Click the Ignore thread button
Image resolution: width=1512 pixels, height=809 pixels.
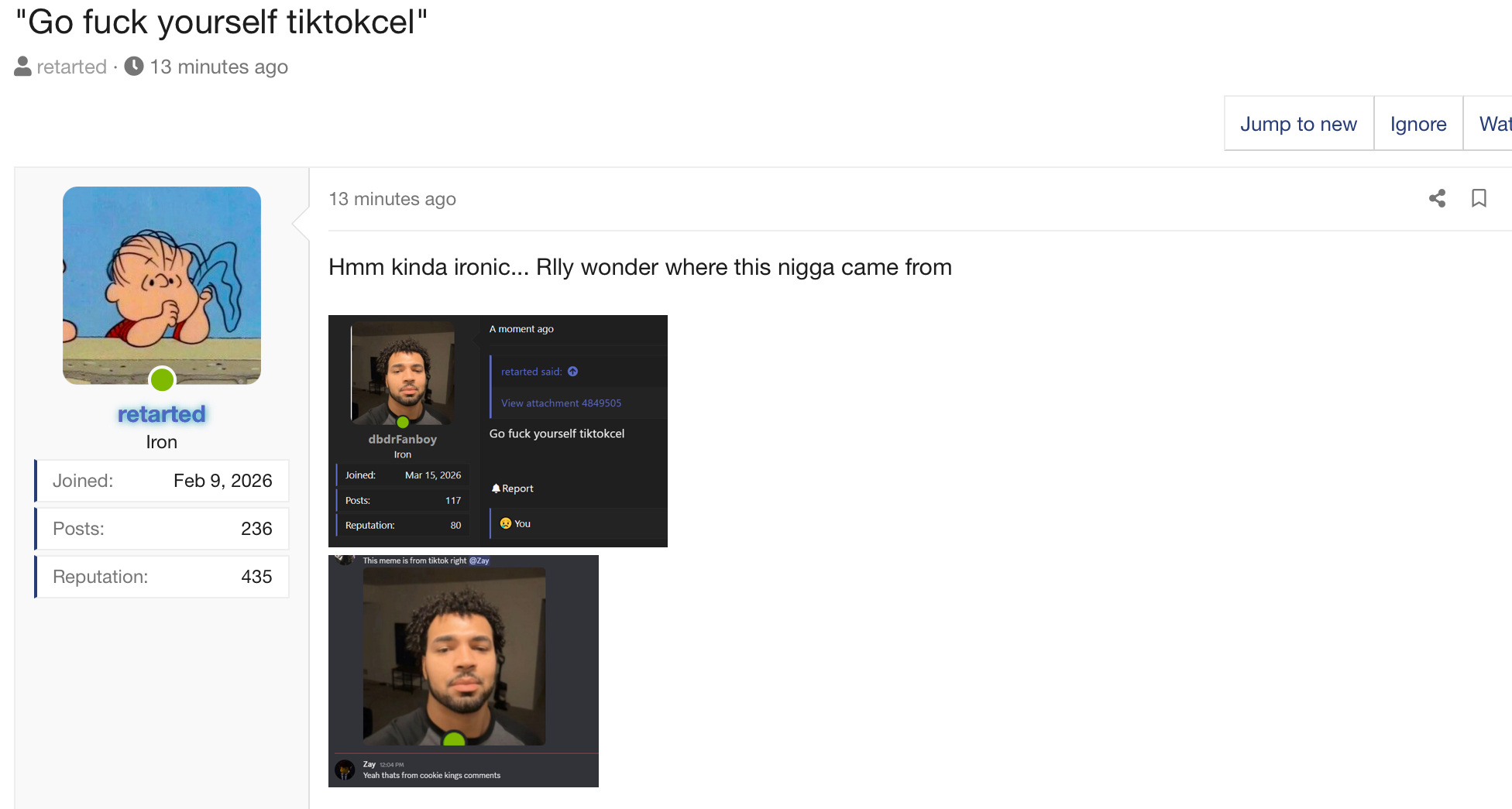click(x=1418, y=124)
